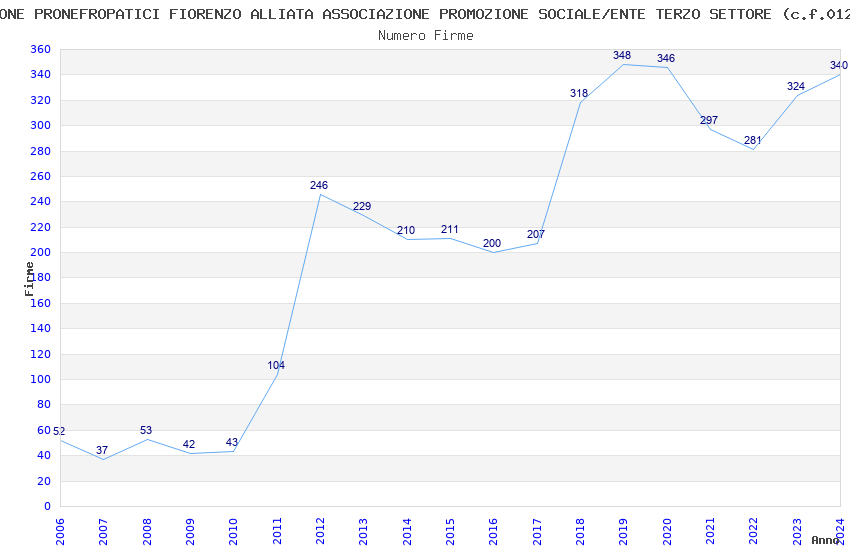Viewport: 850px width, 550px height.
Task: Click the x-axis year label 2011
Action: pos(277,532)
